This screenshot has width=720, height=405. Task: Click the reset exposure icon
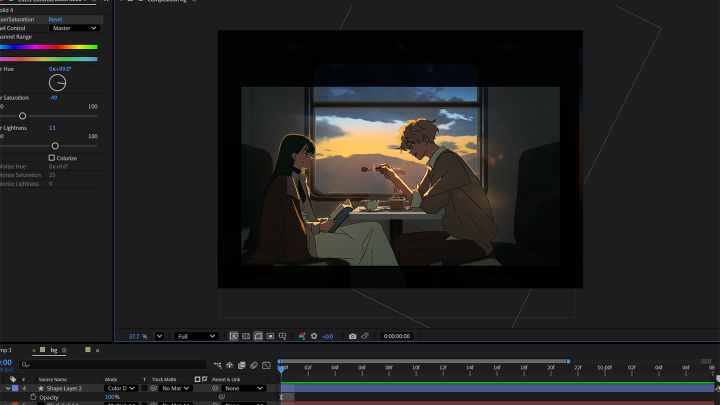pyautogui.click(x=314, y=336)
